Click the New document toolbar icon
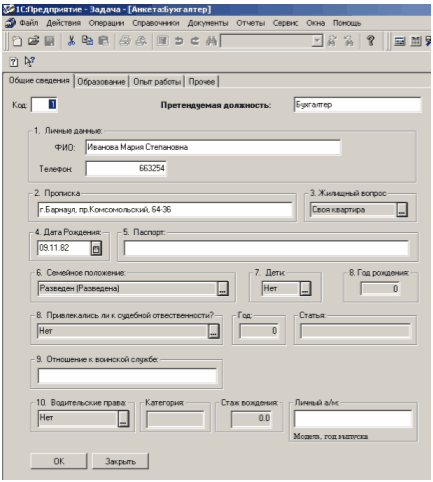The width and height of the screenshot is (433, 482). pos(17,41)
